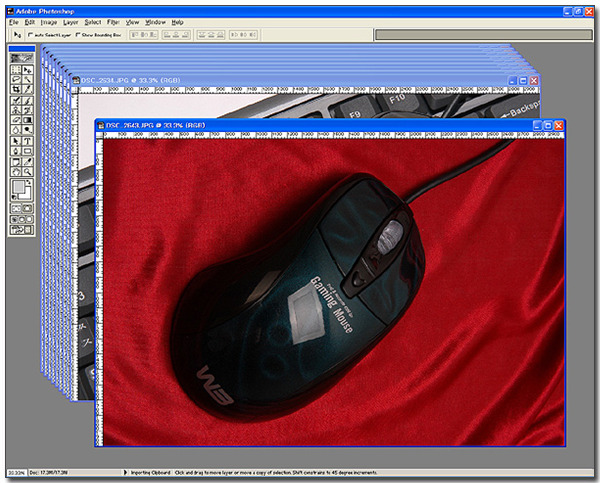This screenshot has width=600, height=483.
Task: Switch to Quick Mask mode
Action: (28, 207)
